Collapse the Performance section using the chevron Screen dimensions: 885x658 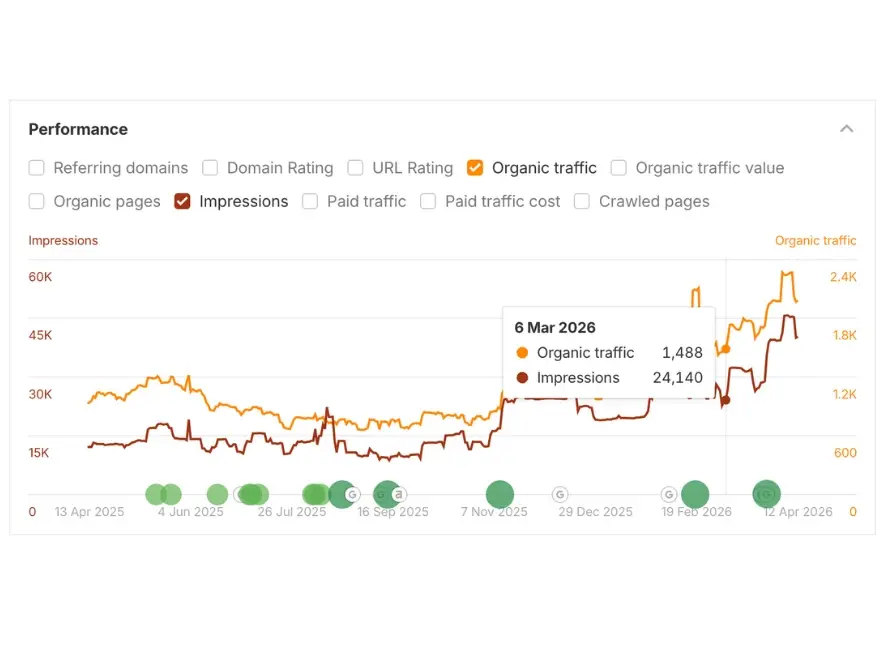pyautogui.click(x=847, y=128)
